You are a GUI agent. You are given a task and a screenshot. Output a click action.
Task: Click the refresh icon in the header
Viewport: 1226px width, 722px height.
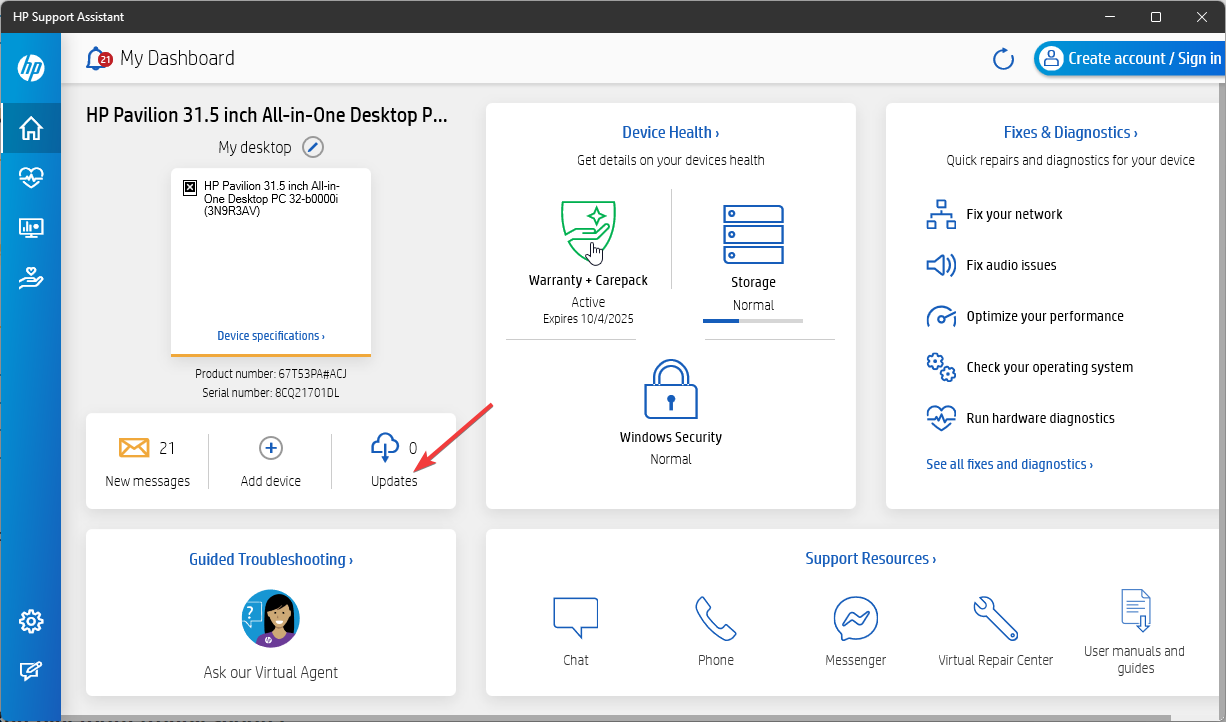tap(1003, 59)
